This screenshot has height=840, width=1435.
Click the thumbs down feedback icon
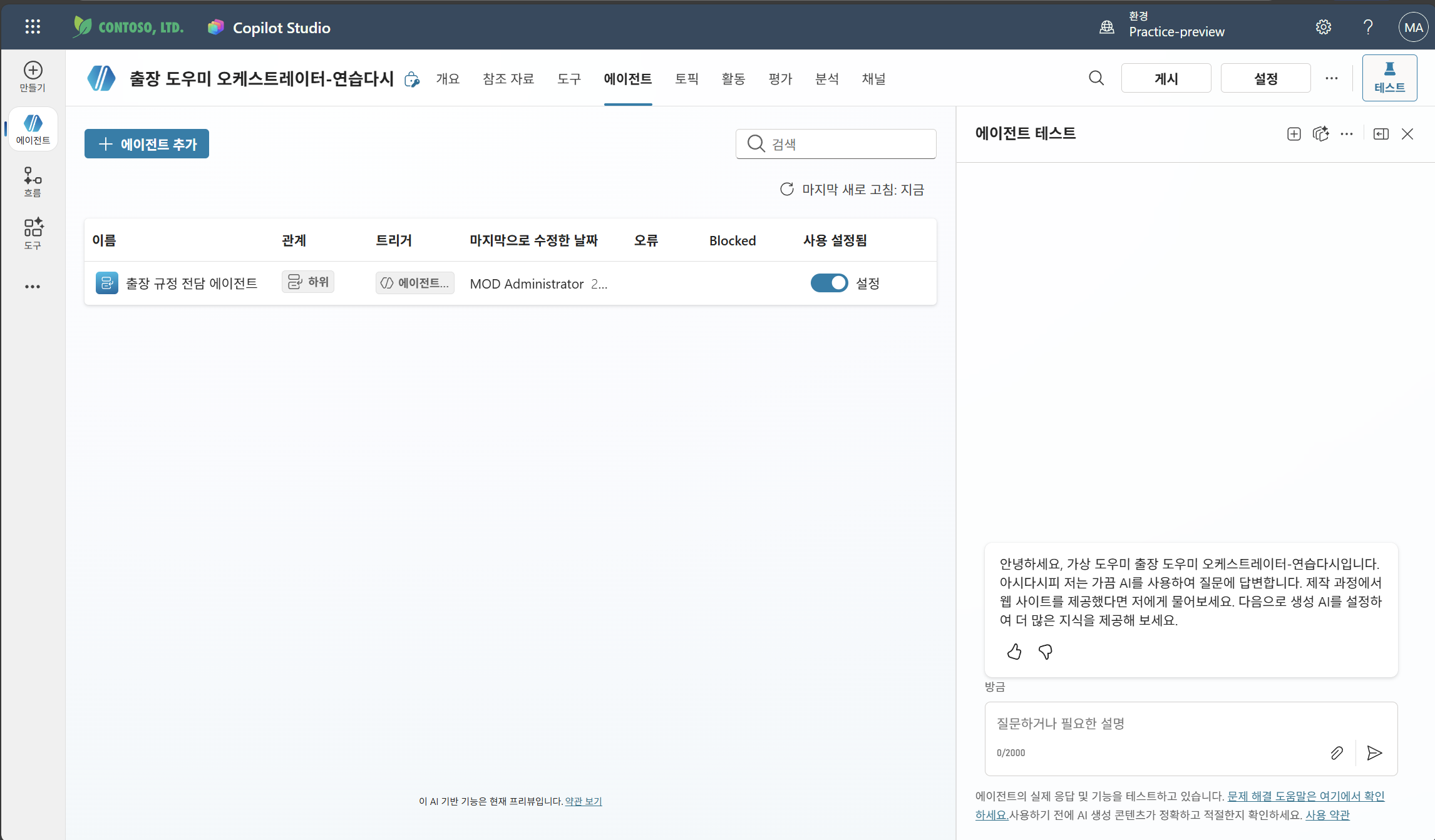pyautogui.click(x=1045, y=652)
